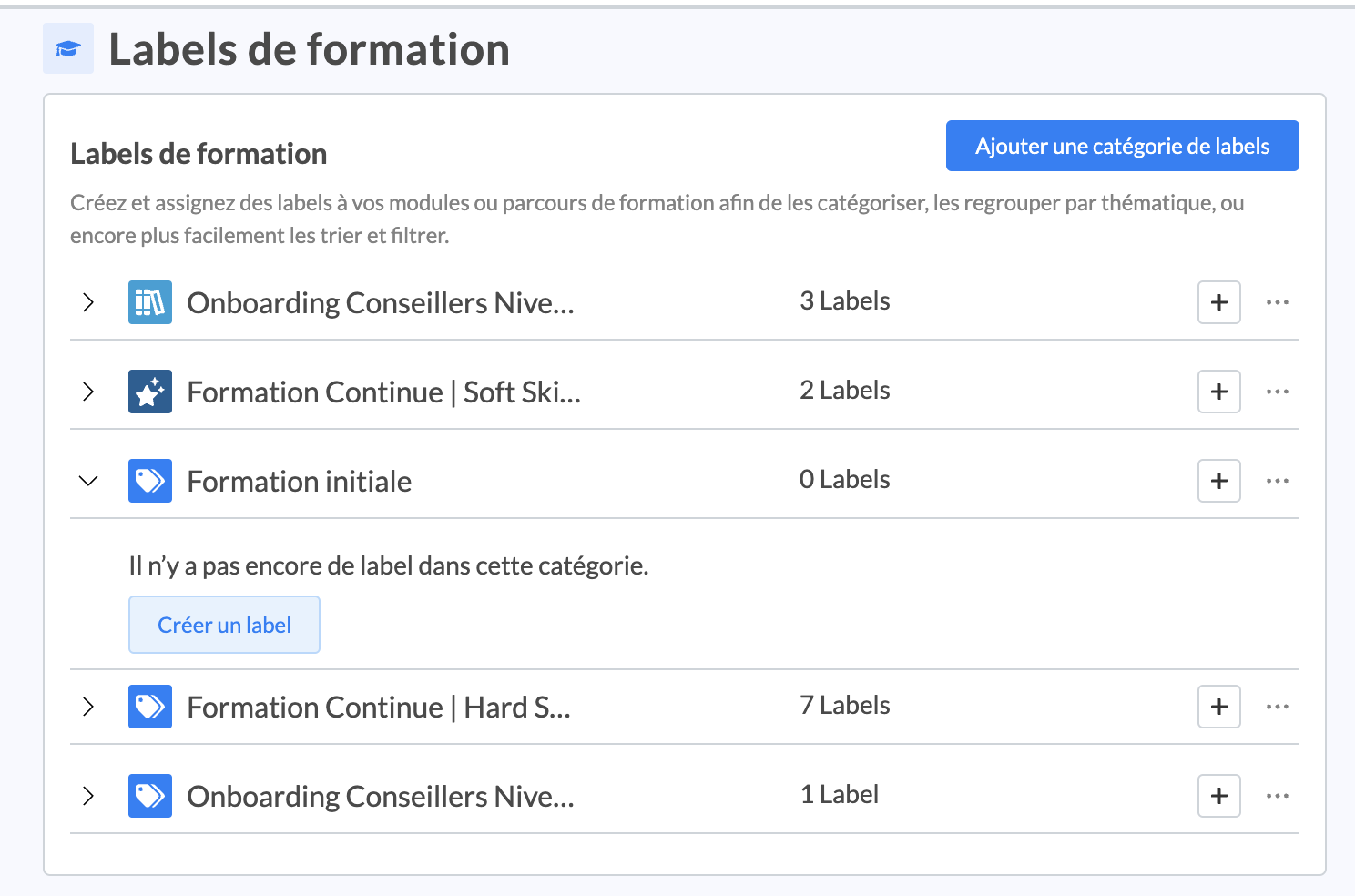Image resolution: width=1355 pixels, height=896 pixels.
Task: Open the three-dot menu for Formation Continue Hard S...
Action: pos(1277,707)
